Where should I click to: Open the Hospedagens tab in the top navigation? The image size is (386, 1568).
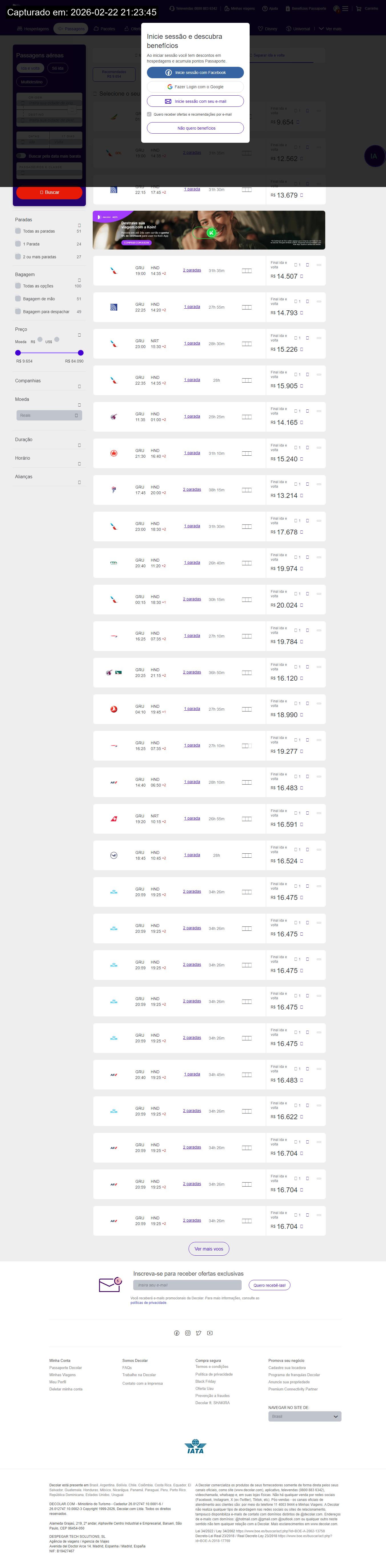[x=33, y=29]
